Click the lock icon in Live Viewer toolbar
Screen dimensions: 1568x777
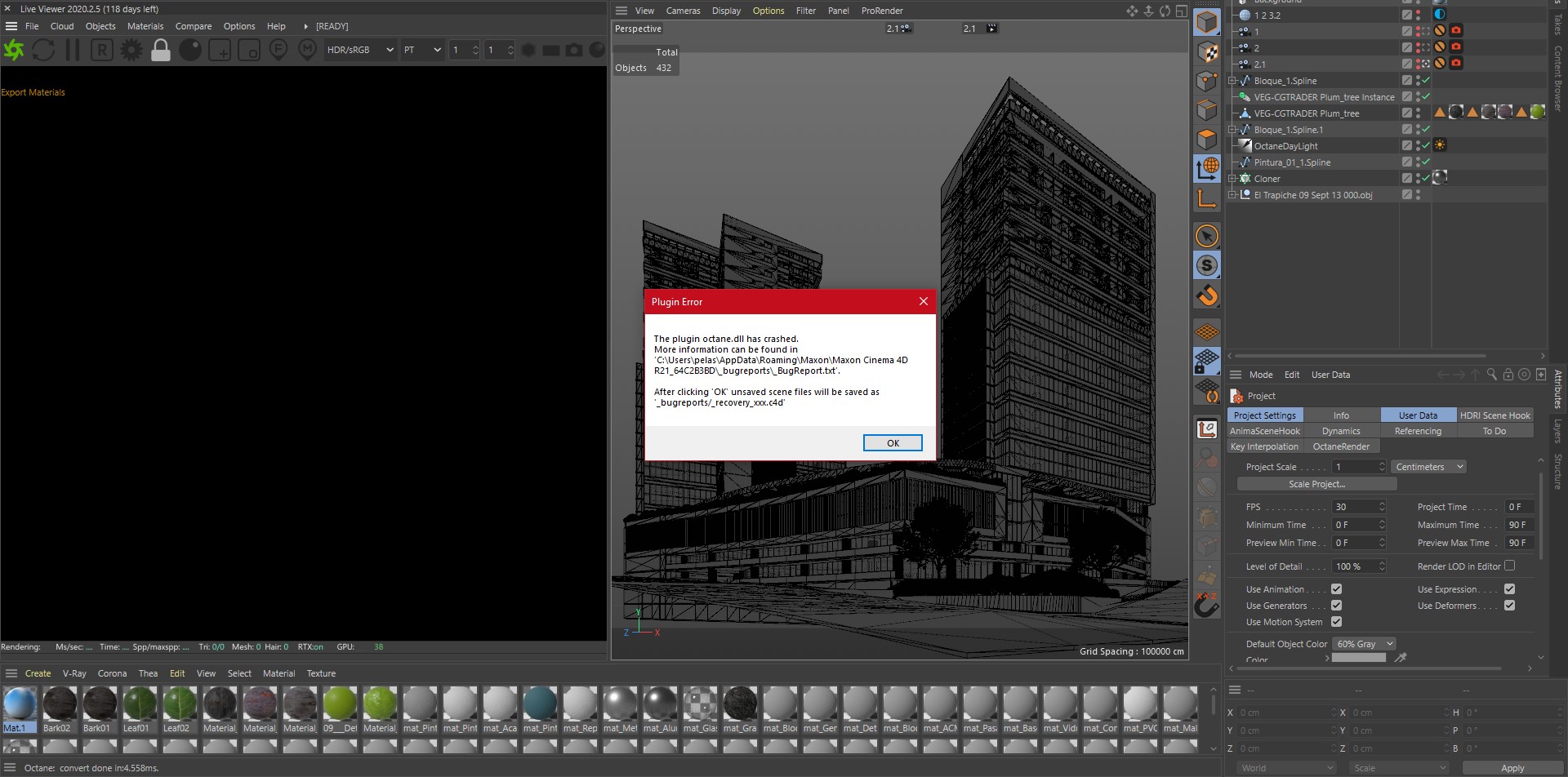pos(161,51)
